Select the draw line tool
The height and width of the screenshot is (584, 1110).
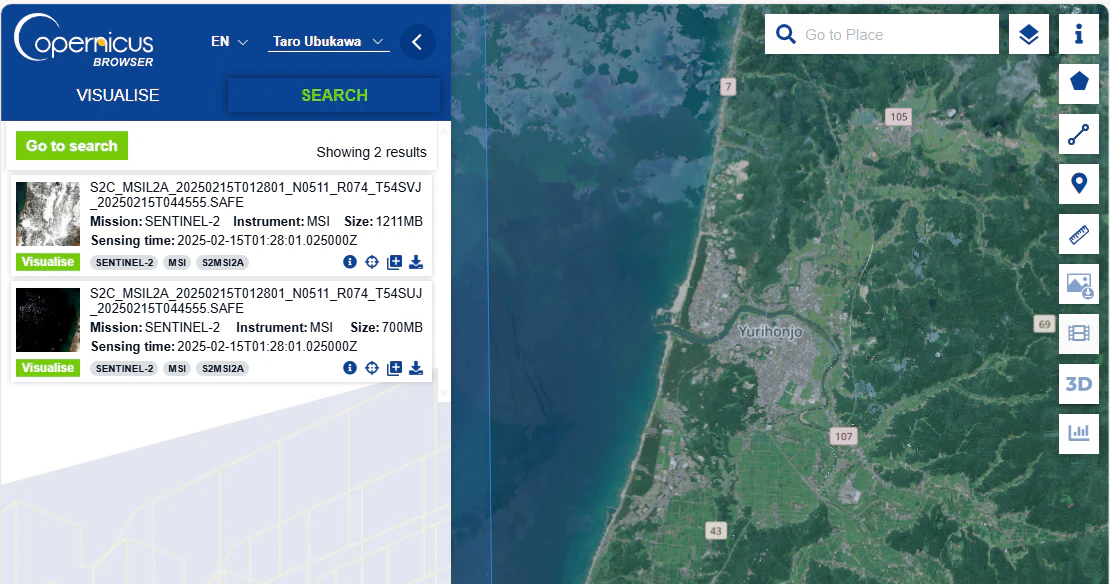click(1079, 134)
